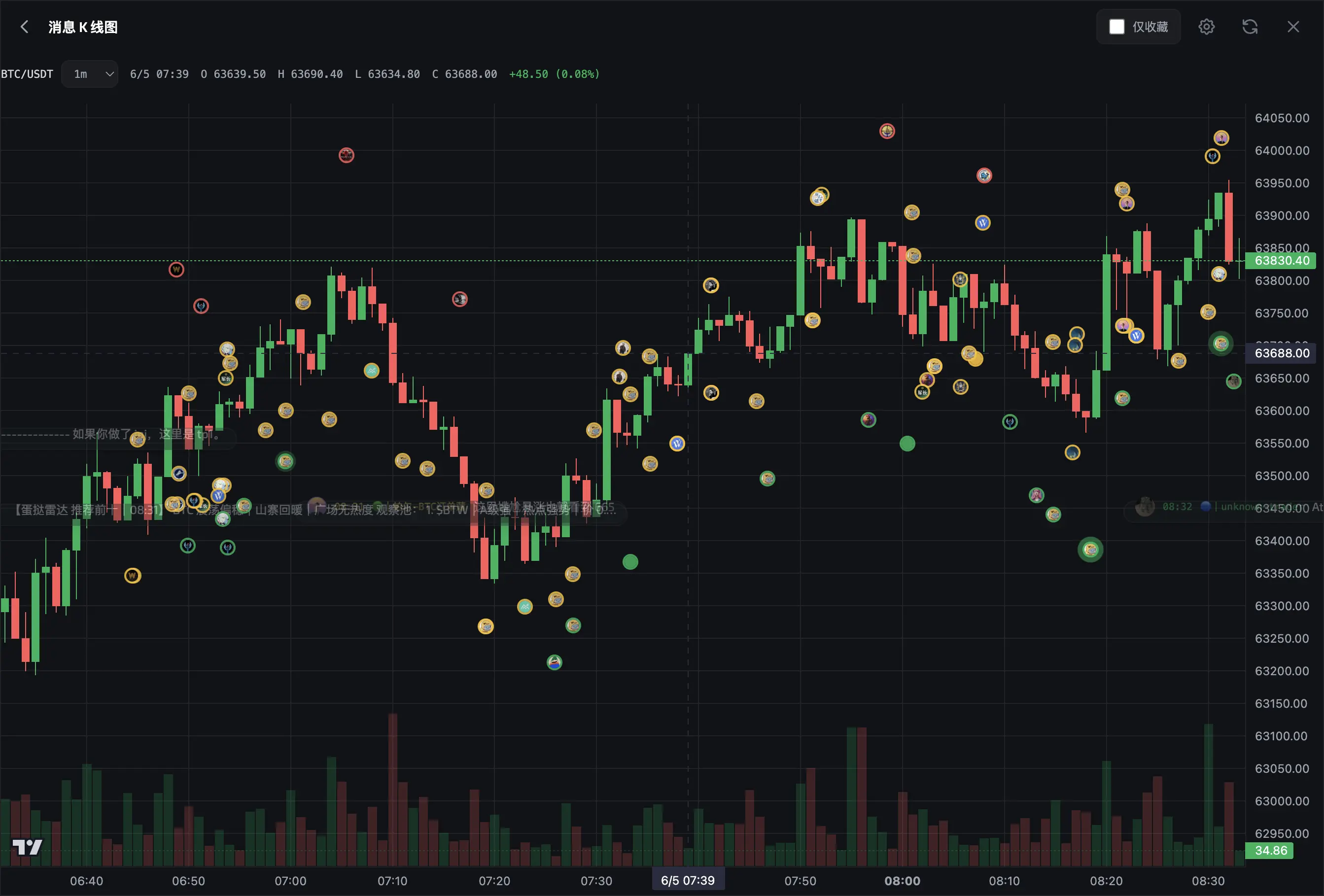Image resolution: width=1324 pixels, height=896 pixels.
Task: Click the green 63830.40 current price tag
Action: [1281, 261]
